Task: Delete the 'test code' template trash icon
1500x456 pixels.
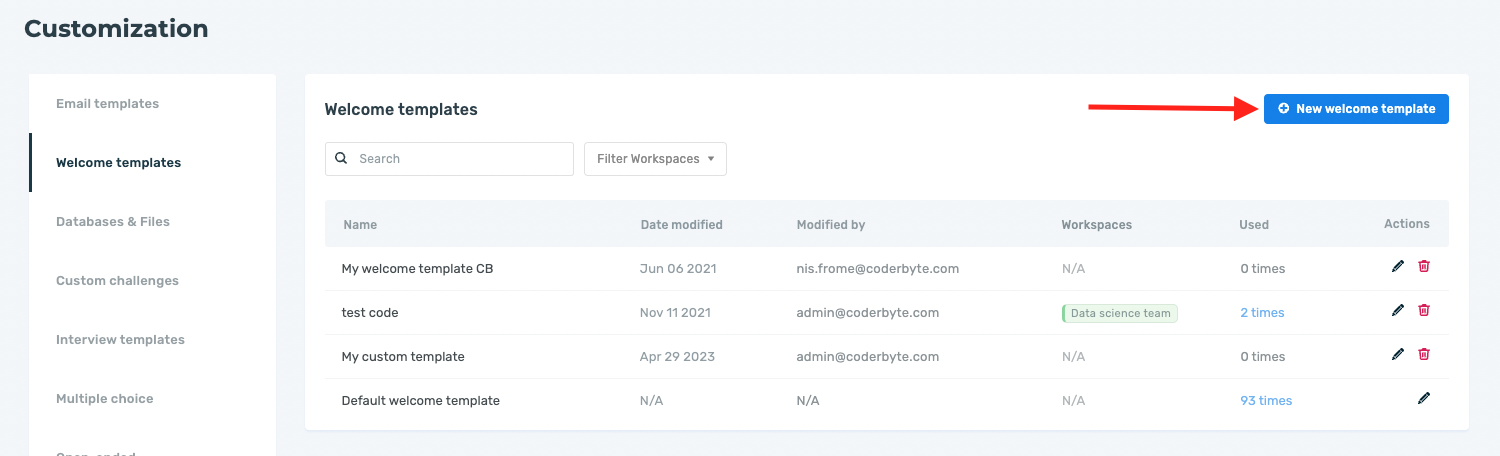Action: (x=1424, y=310)
